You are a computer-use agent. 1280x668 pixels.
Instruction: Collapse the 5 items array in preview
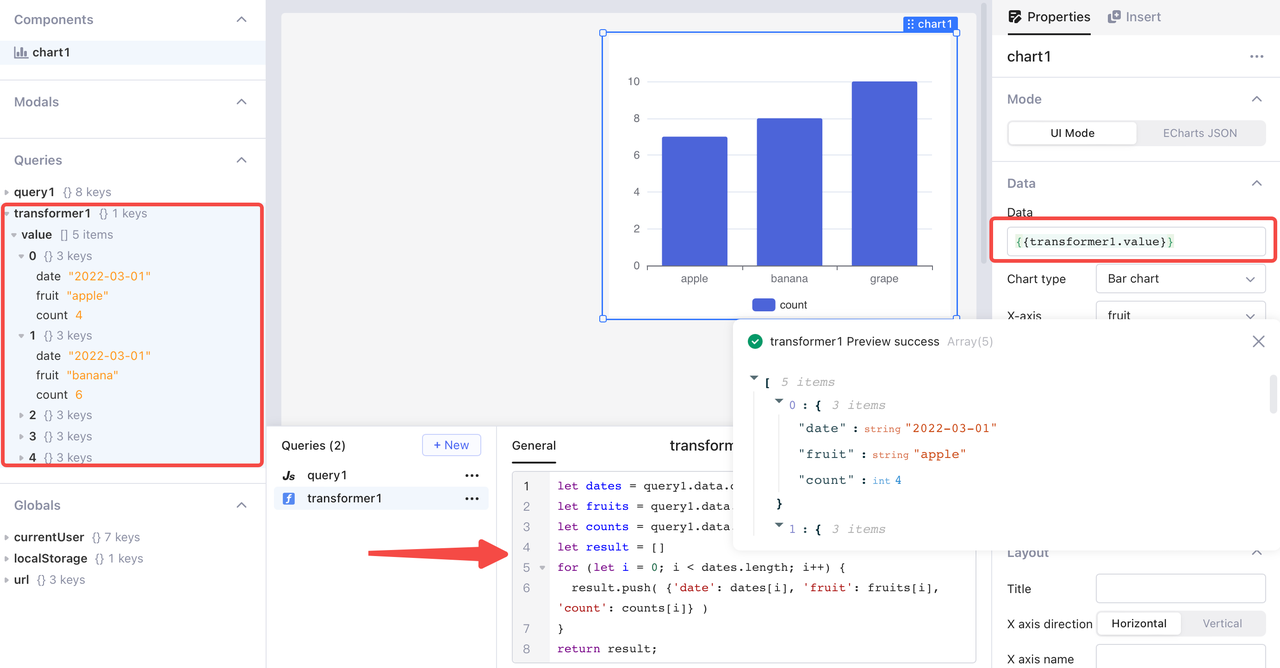coord(754,378)
